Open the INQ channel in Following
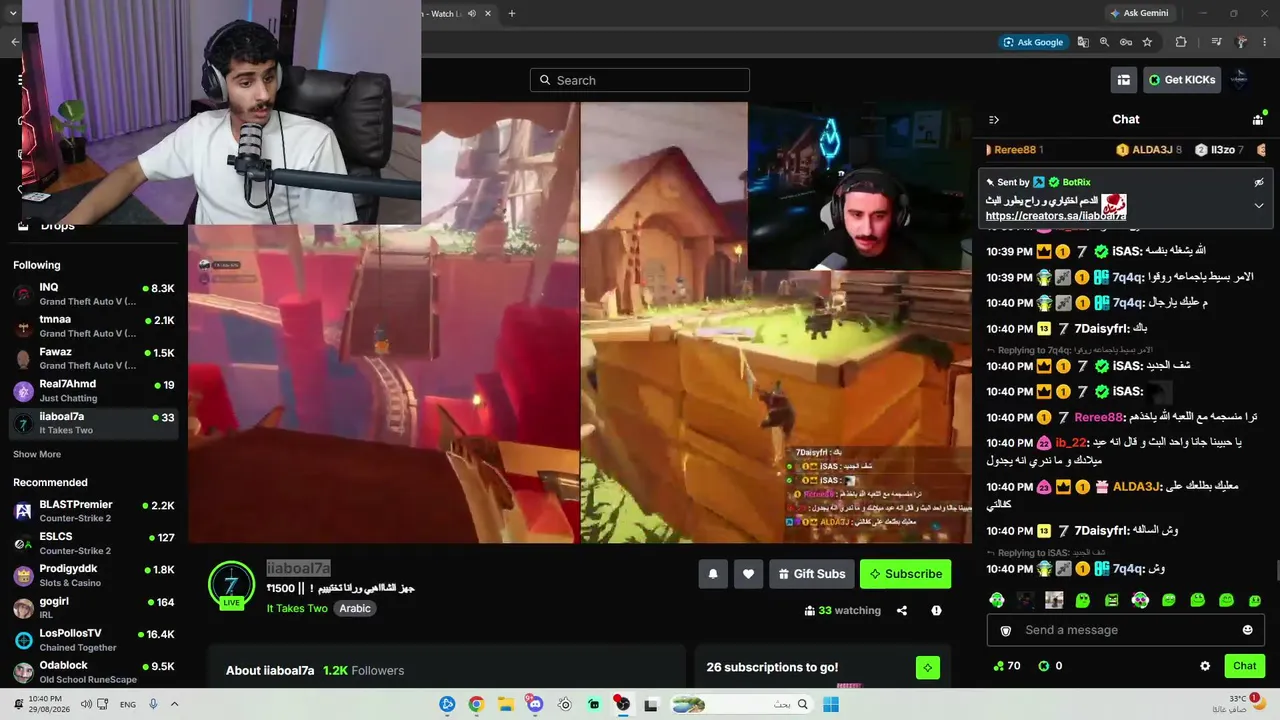 pyautogui.click(x=94, y=294)
